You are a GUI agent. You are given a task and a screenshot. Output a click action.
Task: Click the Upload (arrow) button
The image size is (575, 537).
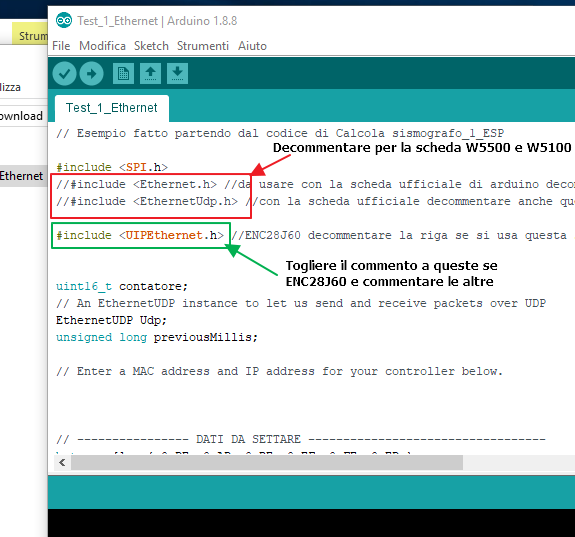click(91, 74)
